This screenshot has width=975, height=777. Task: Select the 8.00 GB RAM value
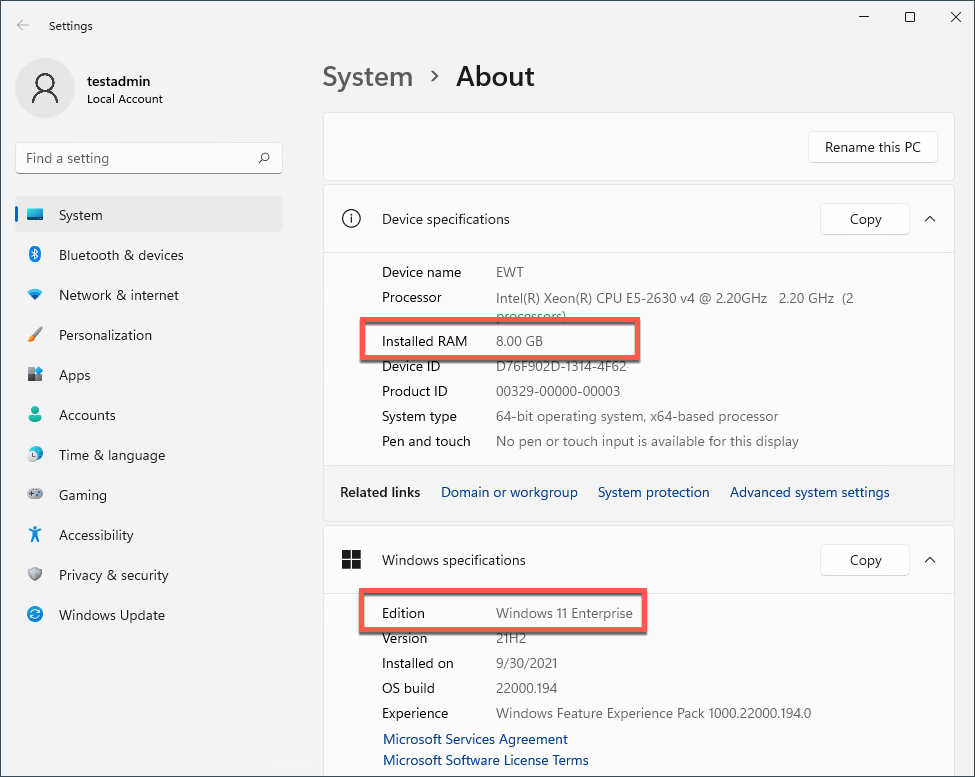pos(519,341)
